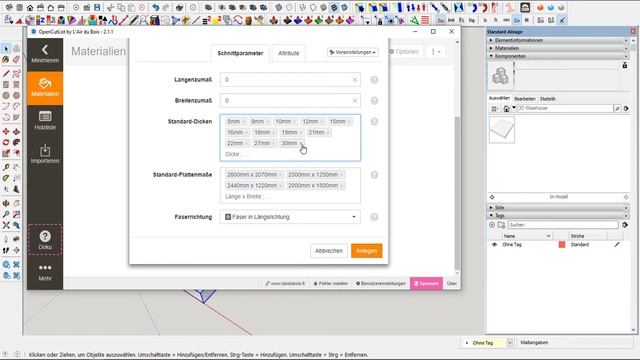Clear the Breitenzumaß field with its X

[x=355, y=101]
